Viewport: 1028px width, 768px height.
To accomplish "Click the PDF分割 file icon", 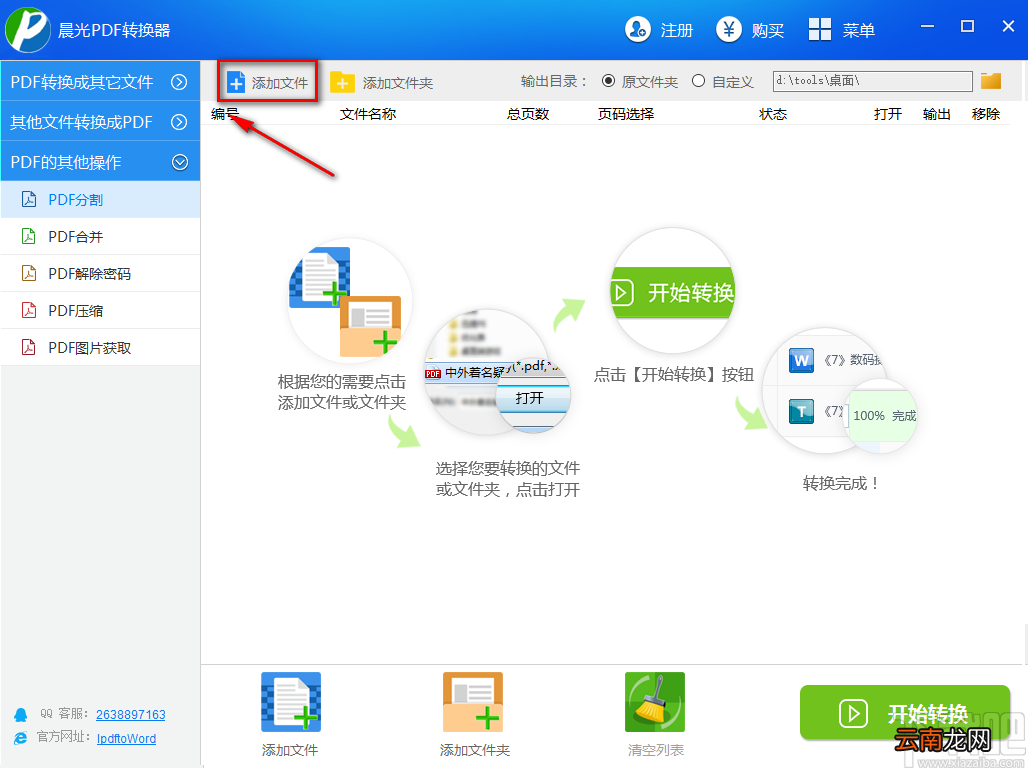I will coord(29,199).
